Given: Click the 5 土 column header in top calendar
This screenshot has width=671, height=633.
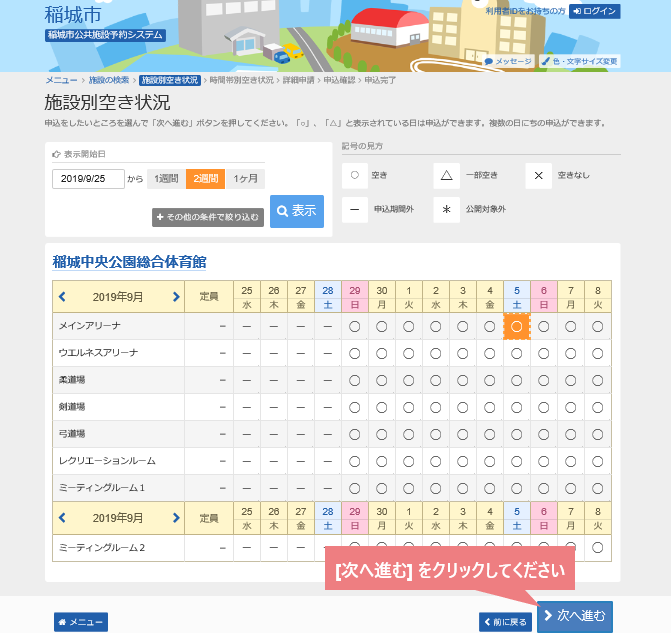Looking at the screenshot, I should (517, 297).
